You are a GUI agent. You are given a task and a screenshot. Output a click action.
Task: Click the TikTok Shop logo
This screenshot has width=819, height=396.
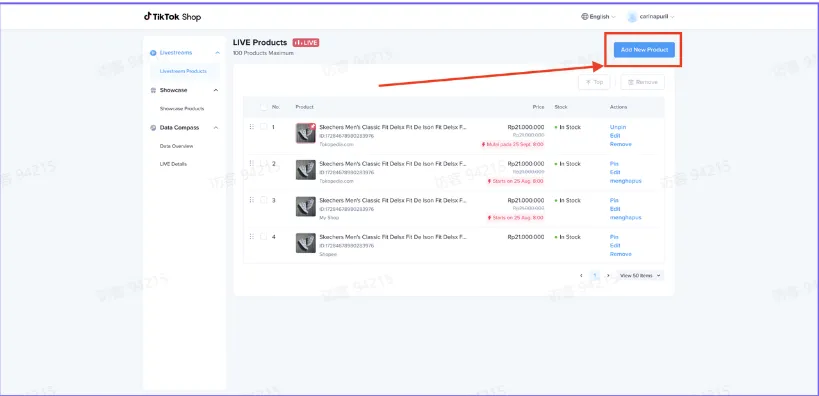pyautogui.click(x=172, y=17)
